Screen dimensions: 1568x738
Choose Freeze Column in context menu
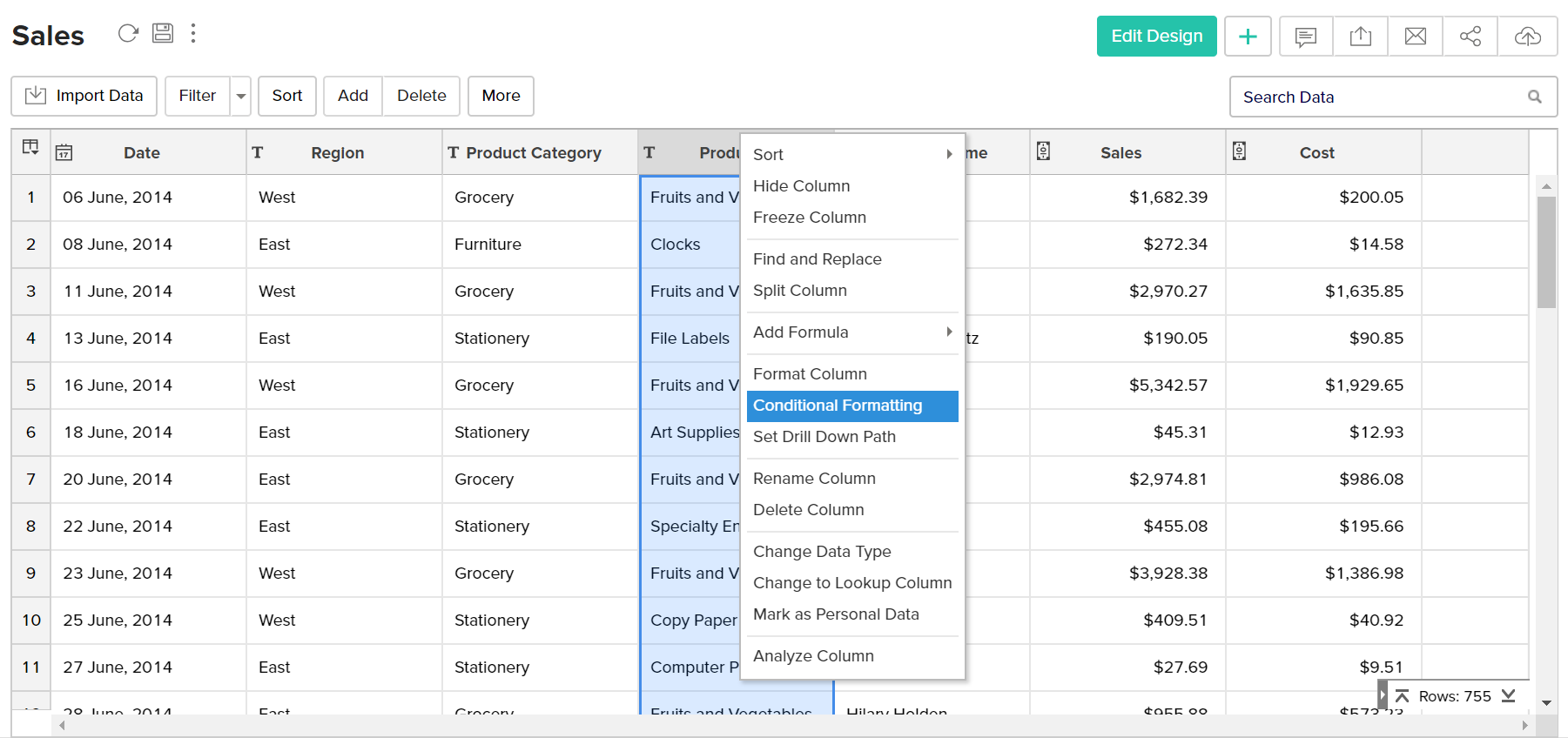click(809, 218)
